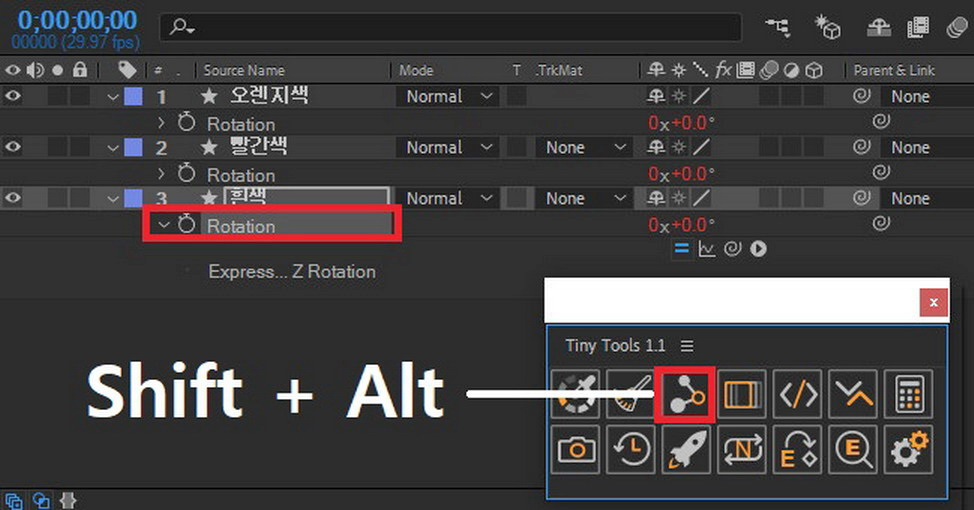Image resolution: width=974 pixels, height=510 pixels.
Task: Hide layer 1 오렌지색 with its eye icon
Action: tap(13, 96)
